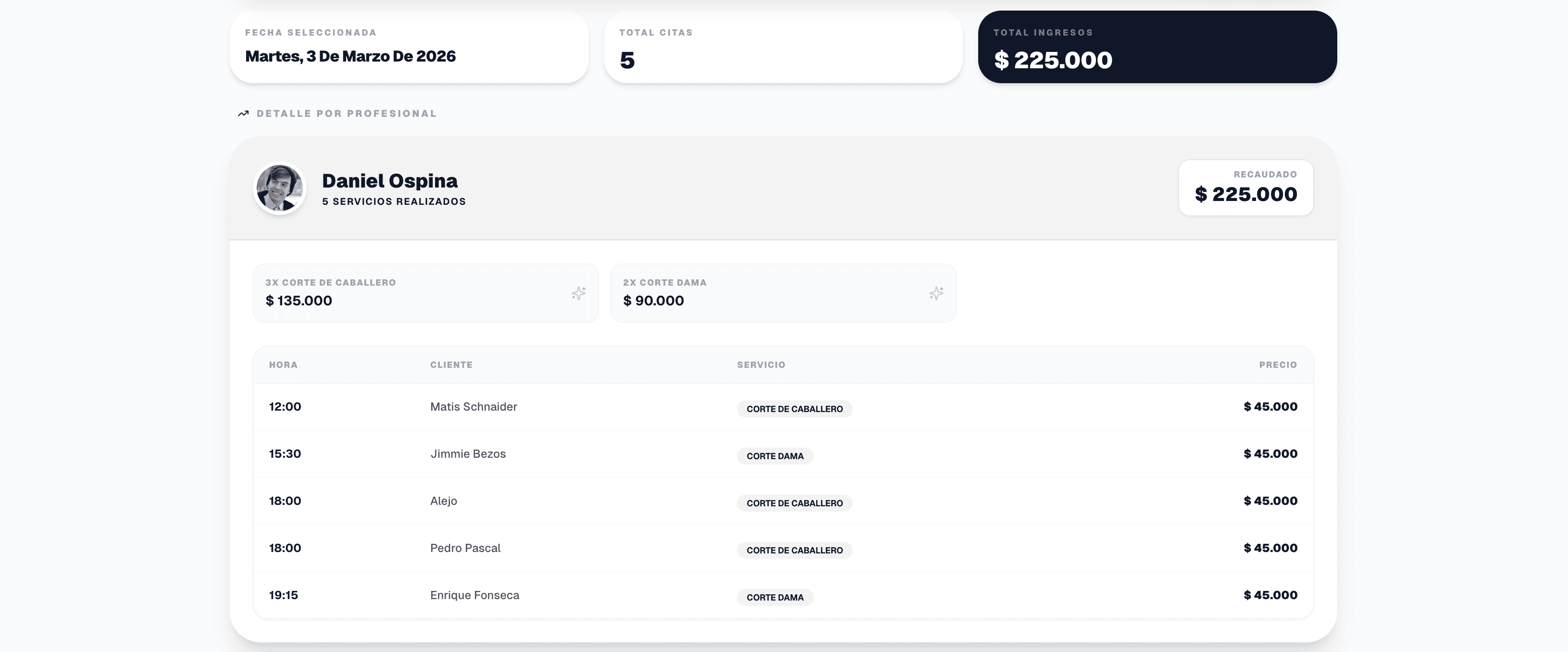Click the dark Total Ingresos card

1157,47
